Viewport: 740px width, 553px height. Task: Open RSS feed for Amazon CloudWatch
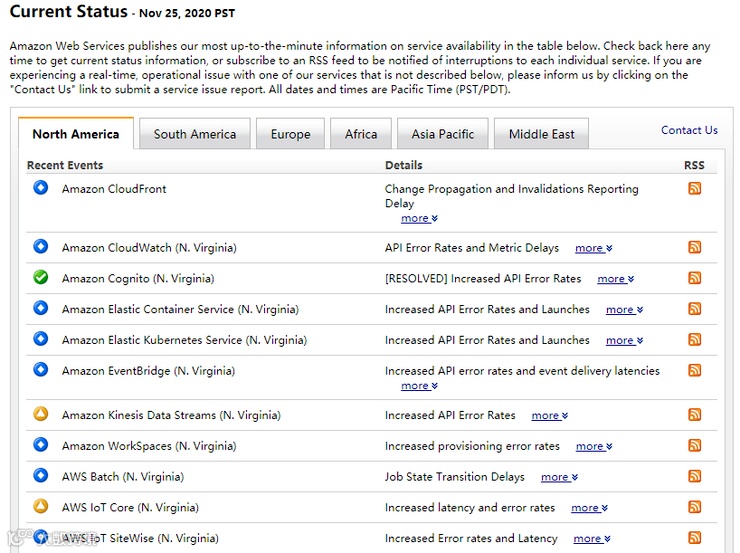coord(694,247)
